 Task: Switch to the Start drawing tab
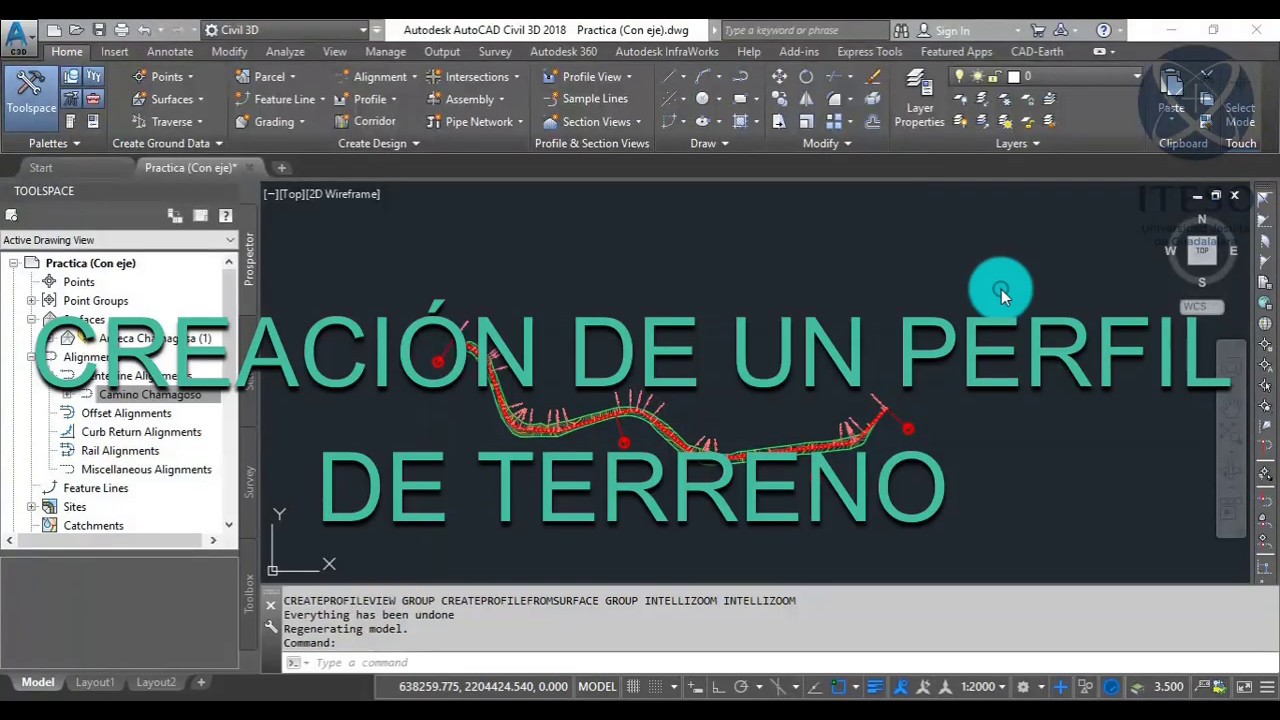[x=41, y=168]
